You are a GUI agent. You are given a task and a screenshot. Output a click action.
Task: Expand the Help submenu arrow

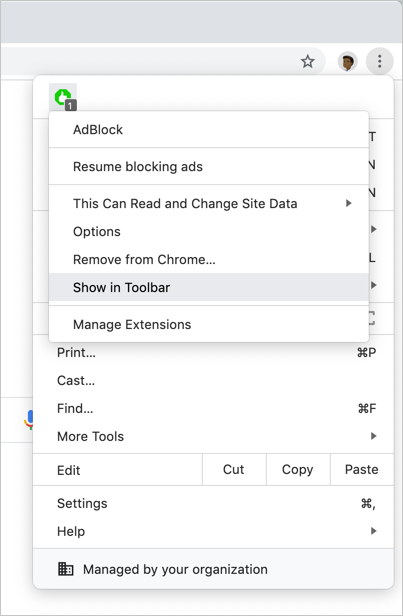(x=374, y=531)
